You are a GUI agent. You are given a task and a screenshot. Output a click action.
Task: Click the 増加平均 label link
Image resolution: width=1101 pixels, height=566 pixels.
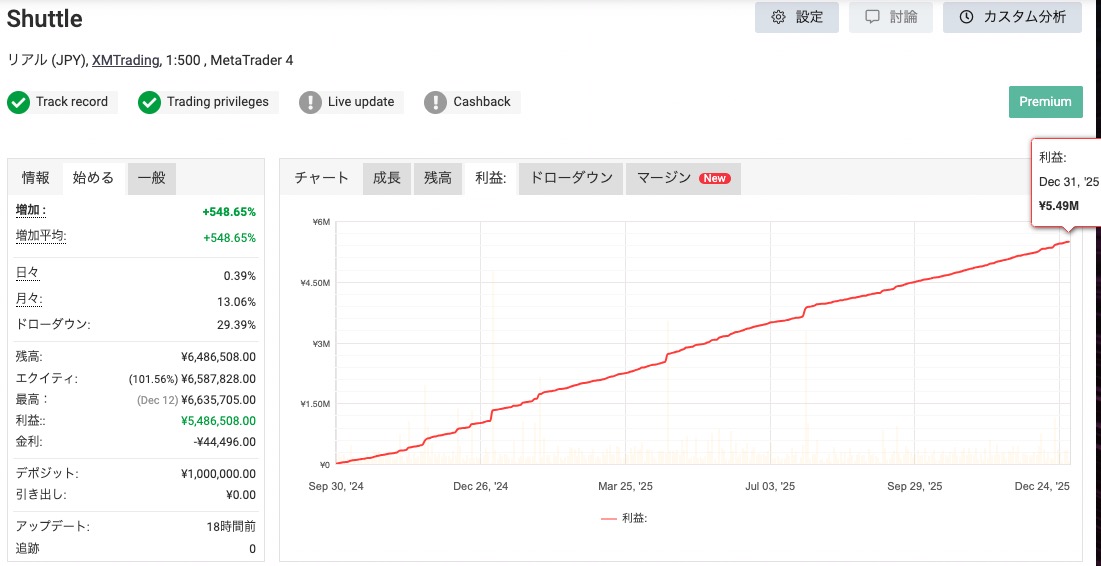coord(41,236)
